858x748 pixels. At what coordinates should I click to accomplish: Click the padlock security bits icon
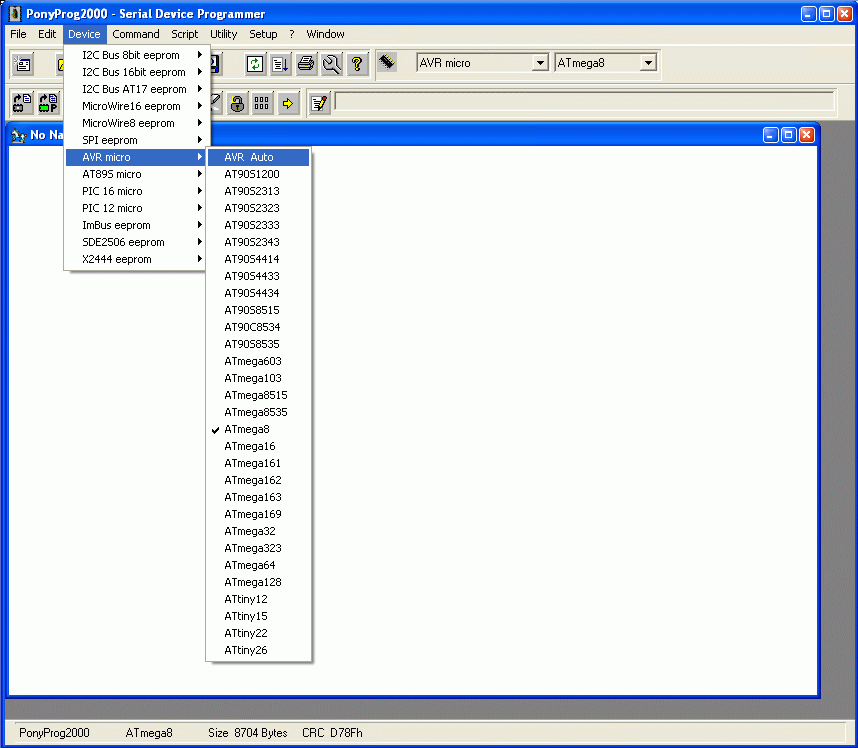tap(237, 103)
